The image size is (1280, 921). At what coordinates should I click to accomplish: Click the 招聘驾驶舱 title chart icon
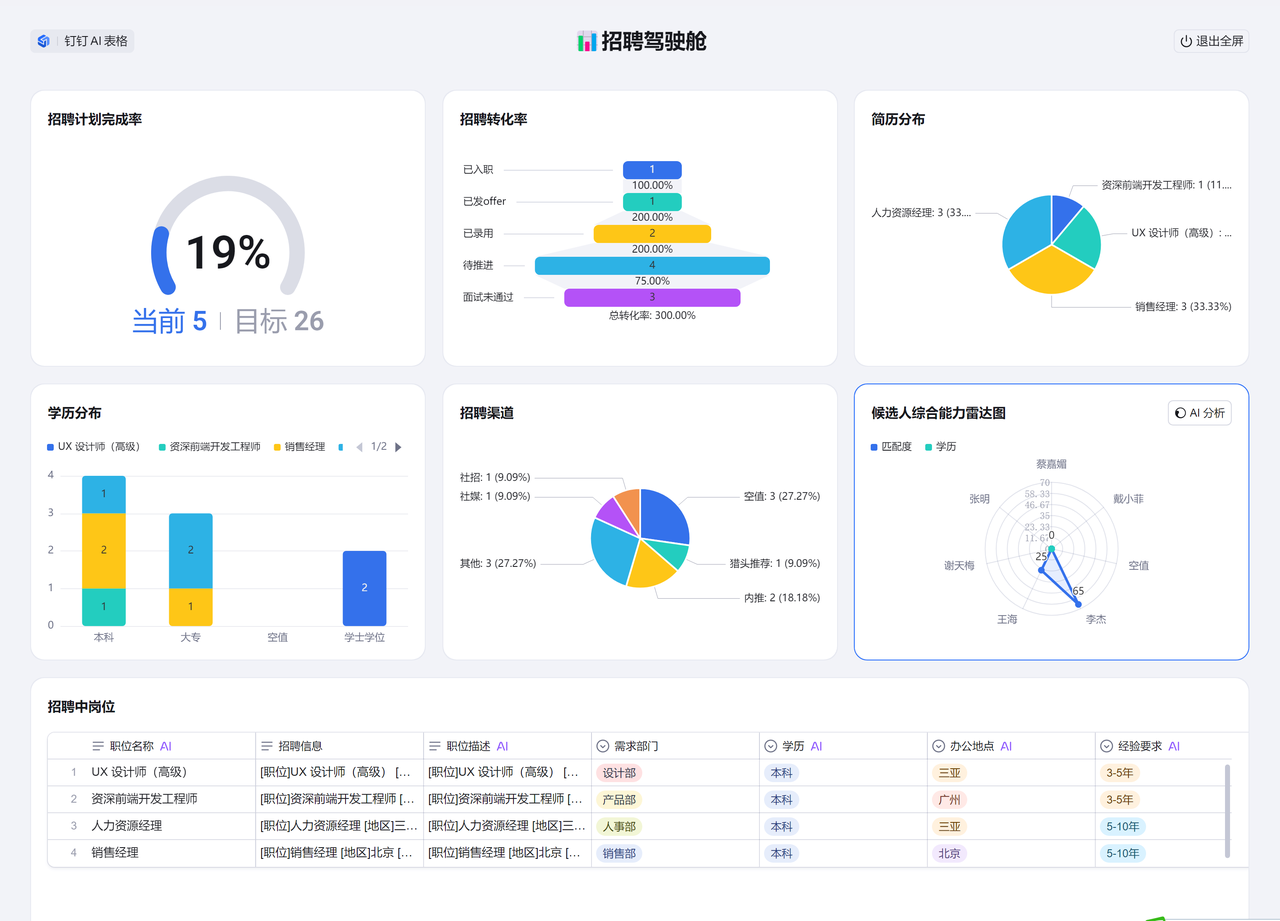click(x=587, y=41)
